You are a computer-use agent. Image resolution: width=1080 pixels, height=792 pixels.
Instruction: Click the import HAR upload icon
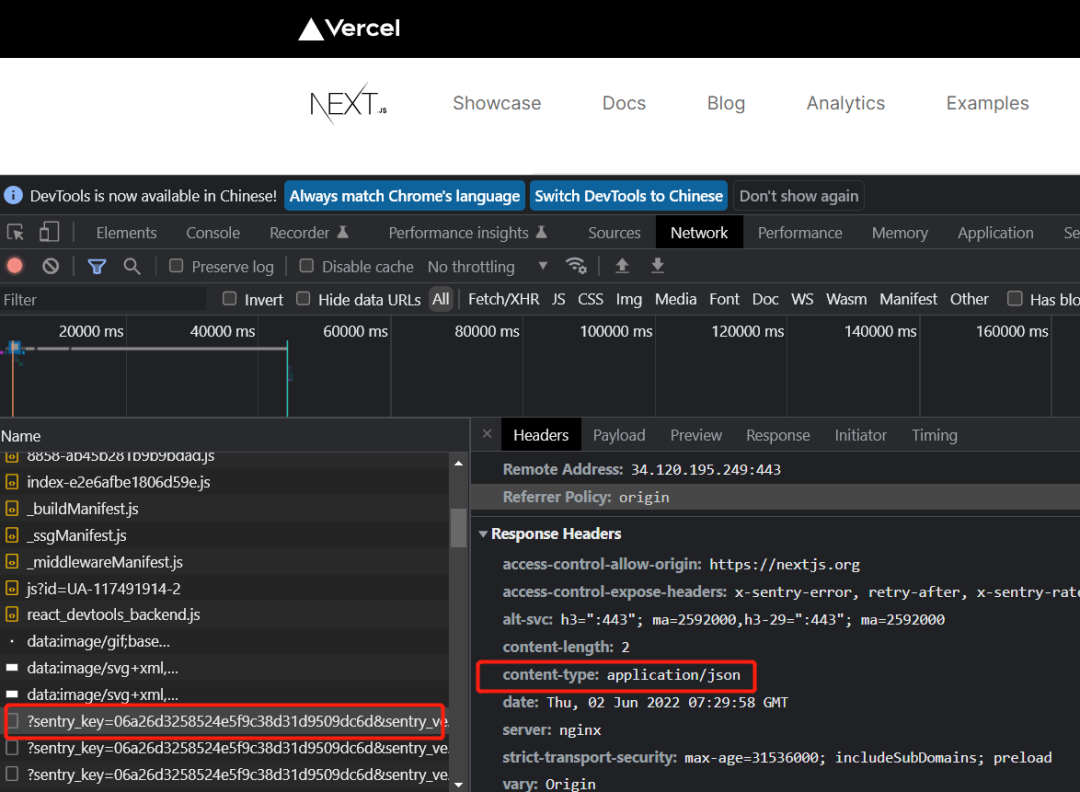point(622,265)
